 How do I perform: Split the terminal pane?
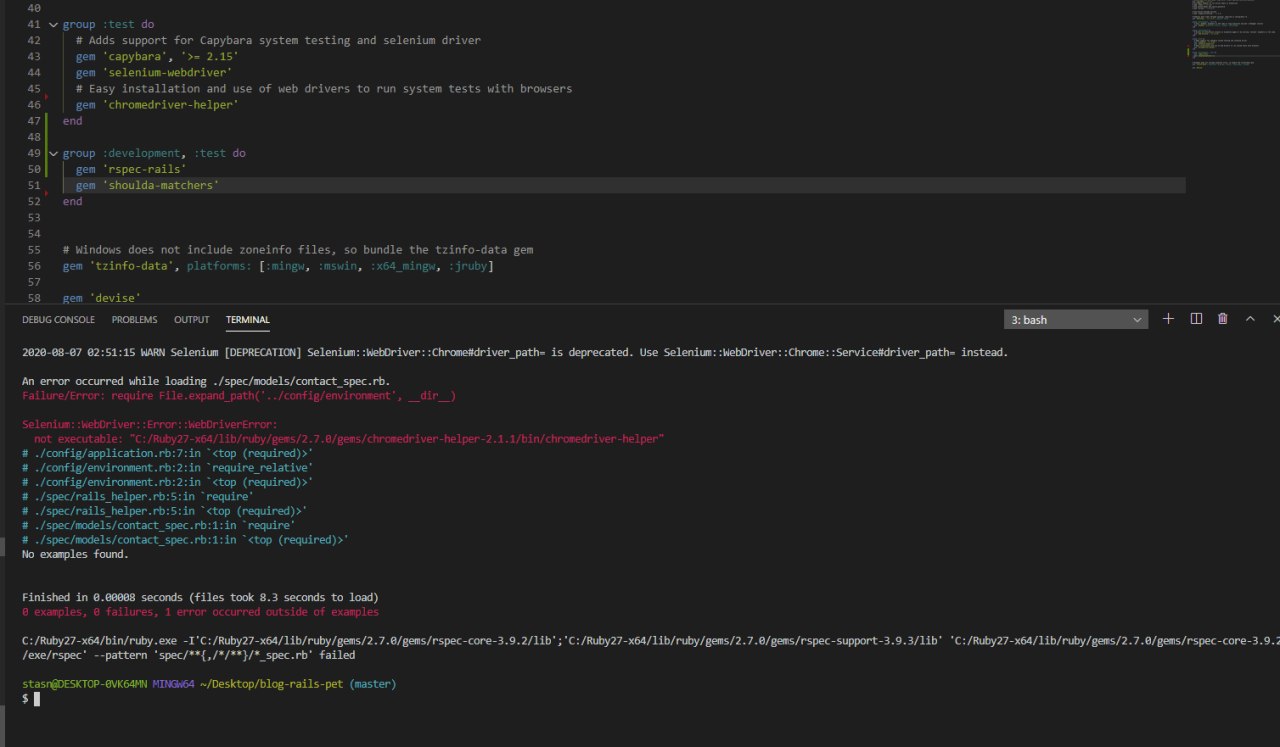(x=1196, y=319)
